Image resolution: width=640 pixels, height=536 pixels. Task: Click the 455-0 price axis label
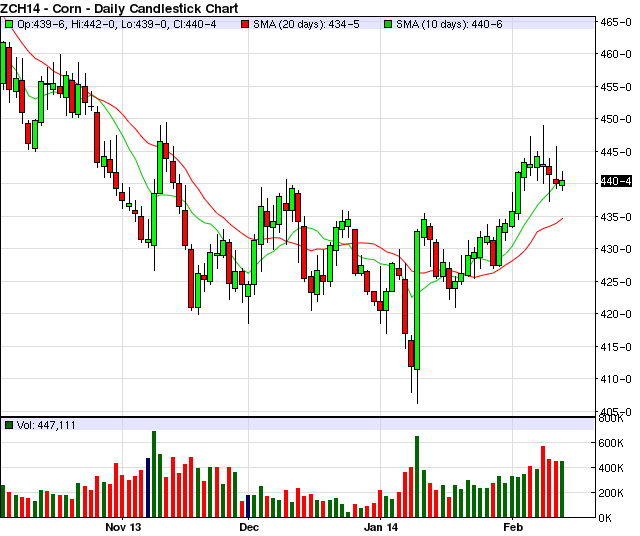pyautogui.click(x=616, y=87)
